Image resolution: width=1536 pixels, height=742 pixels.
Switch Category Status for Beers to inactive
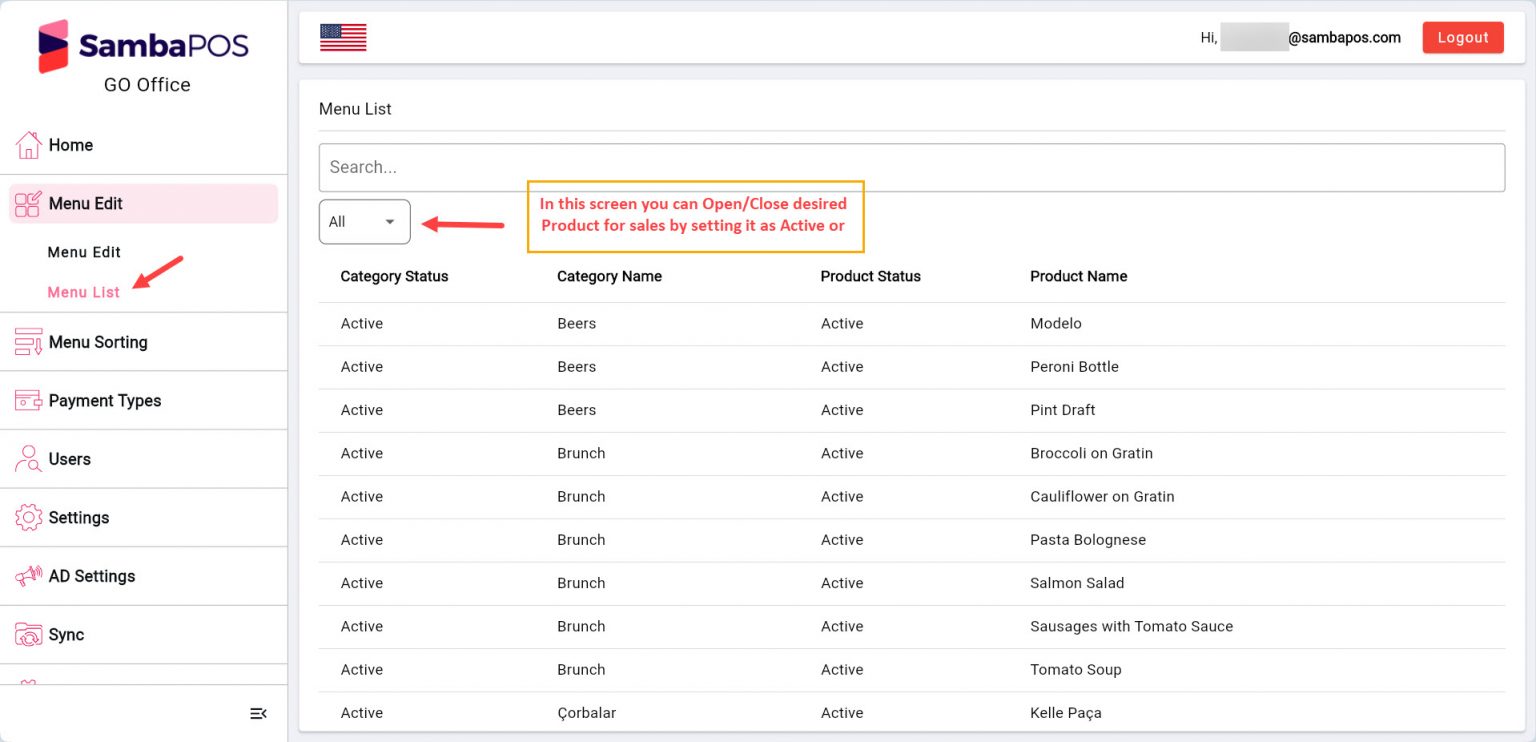click(x=361, y=323)
